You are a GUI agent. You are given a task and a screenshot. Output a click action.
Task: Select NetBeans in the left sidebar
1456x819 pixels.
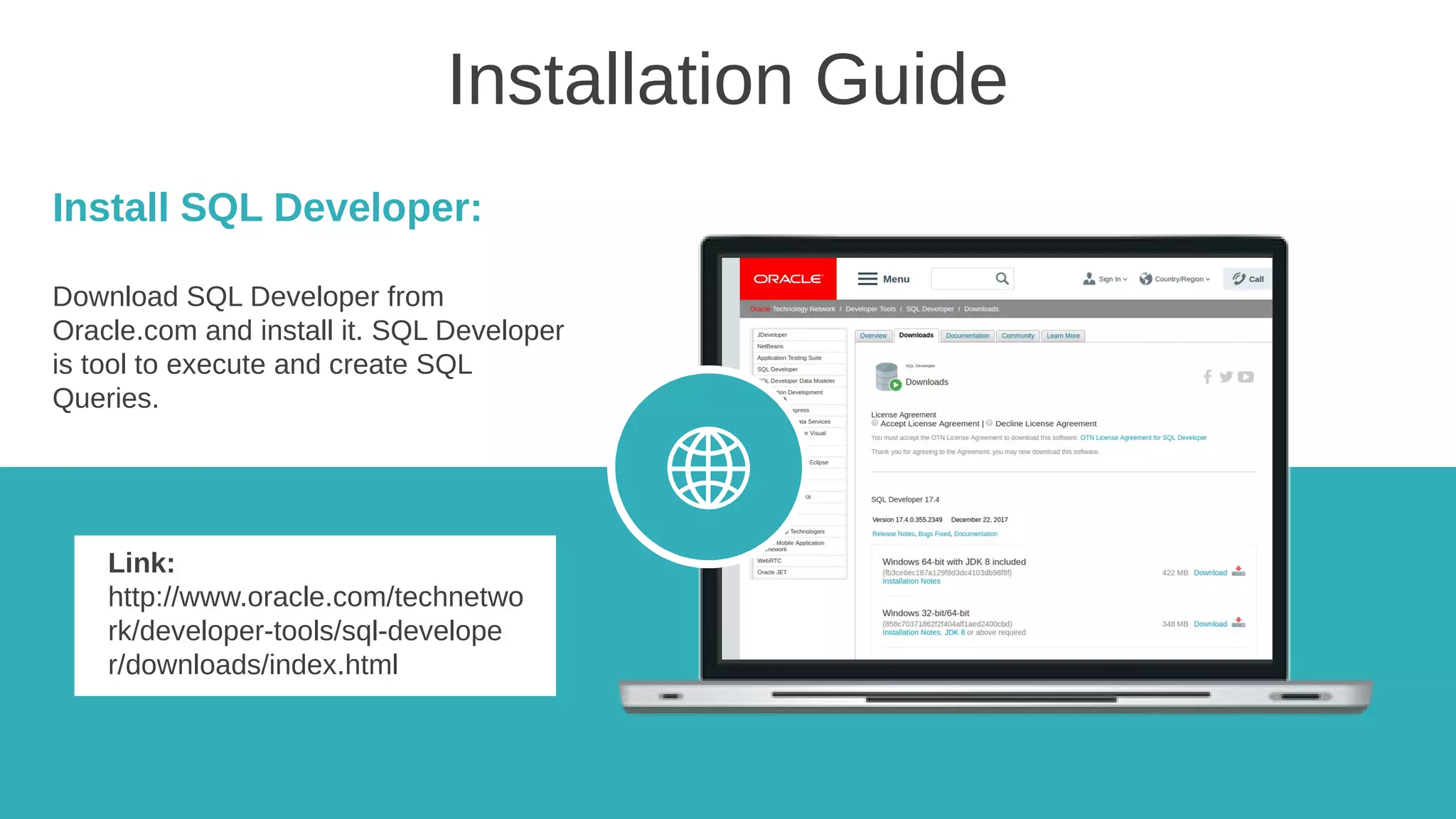point(770,346)
